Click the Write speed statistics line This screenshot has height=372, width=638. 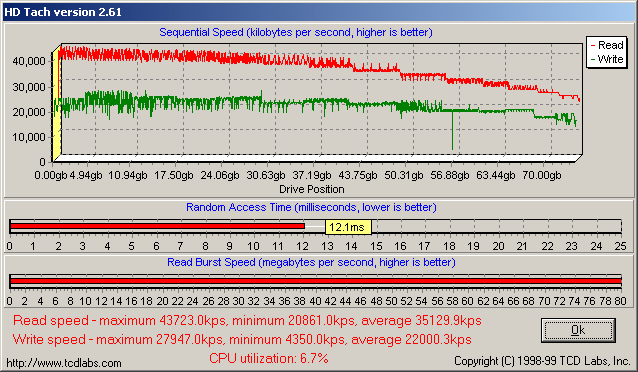[x=242, y=339]
